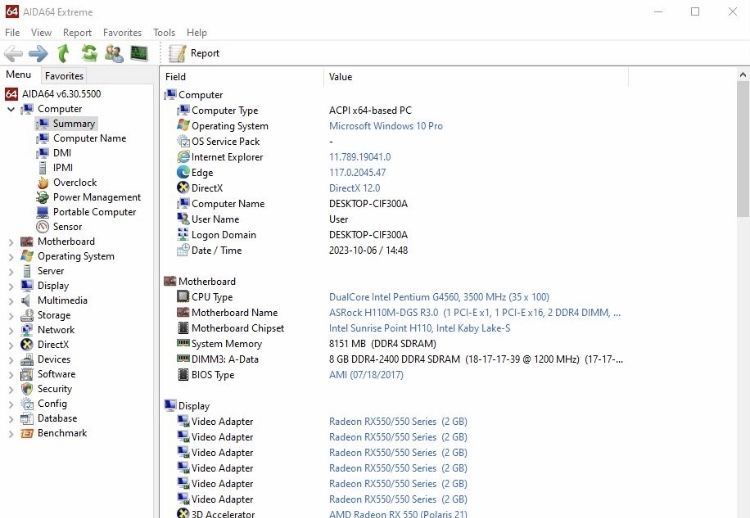Expand the Storage tree node
This screenshot has width=750, height=518.
(x=11, y=316)
